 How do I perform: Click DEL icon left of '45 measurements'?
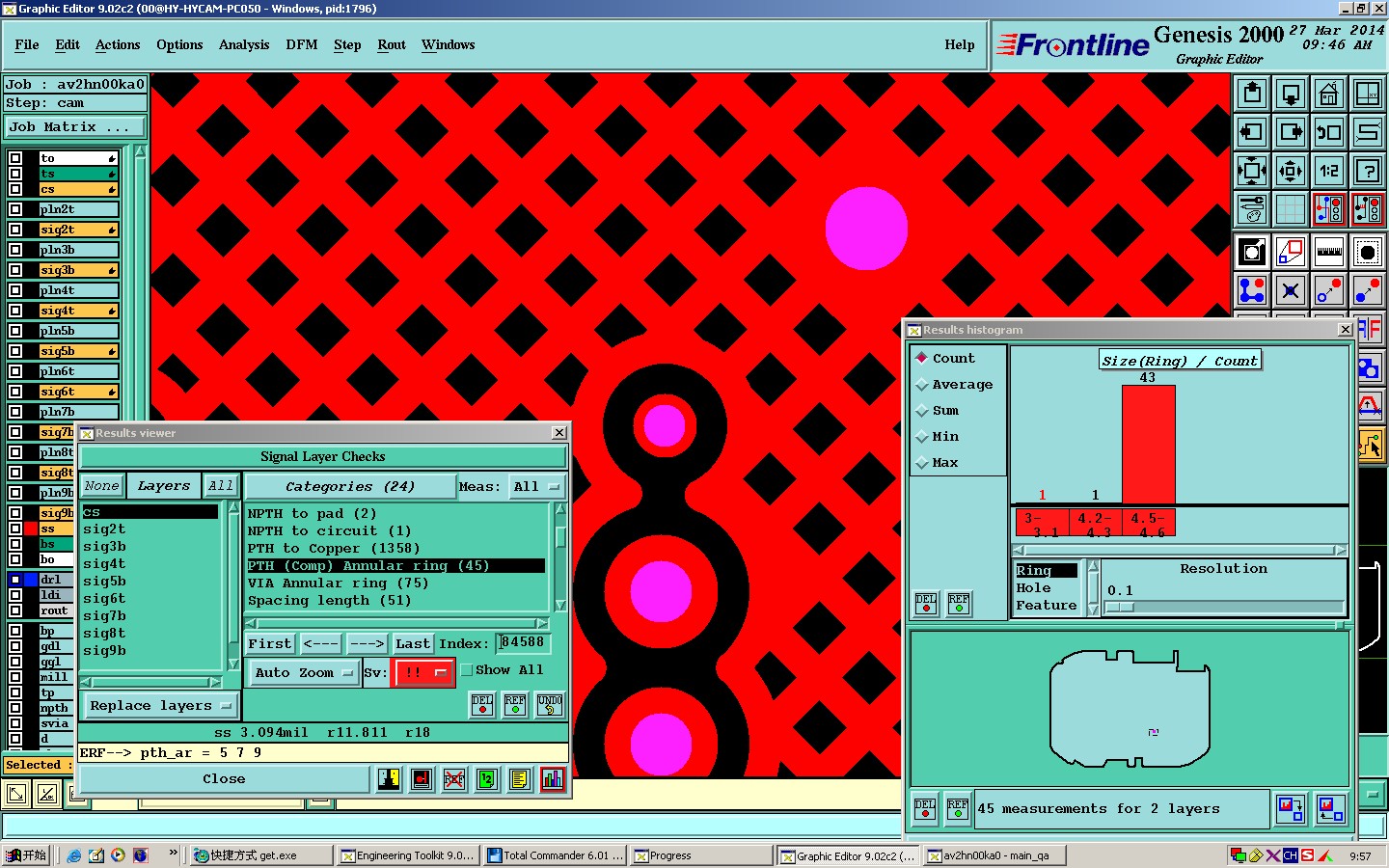(925, 808)
